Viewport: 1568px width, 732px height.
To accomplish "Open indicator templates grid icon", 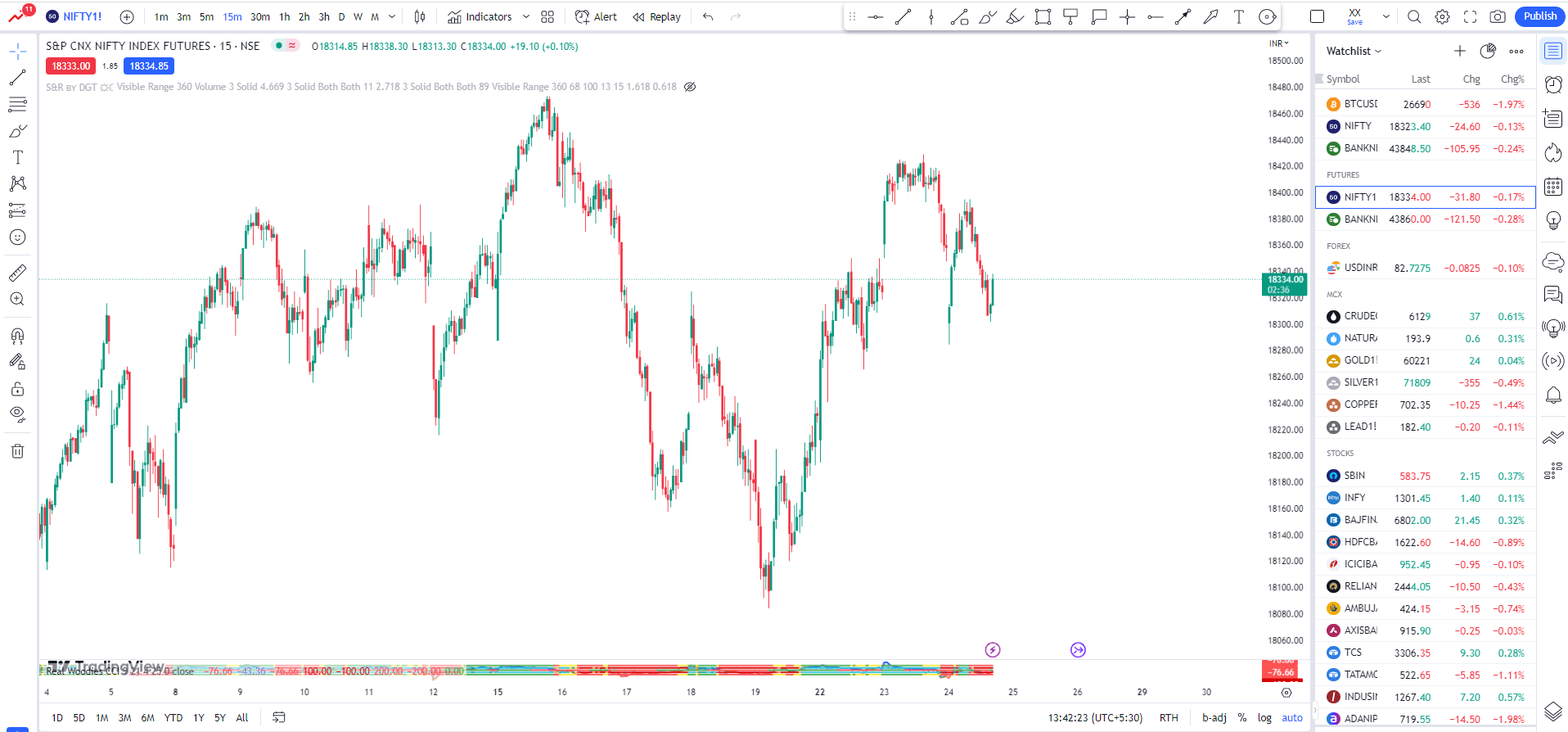I will [x=547, y=16].
